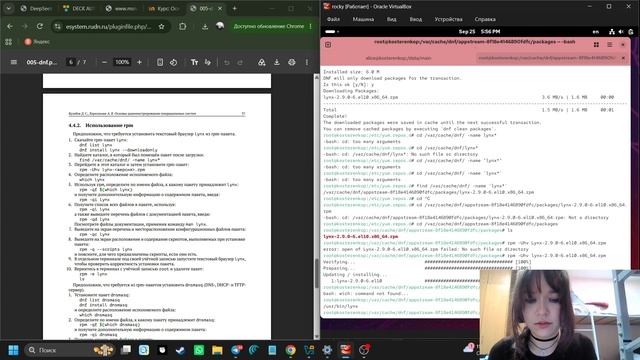
Task: Open Справка menu in VirtualBox
Action: [x=485, y=19]
